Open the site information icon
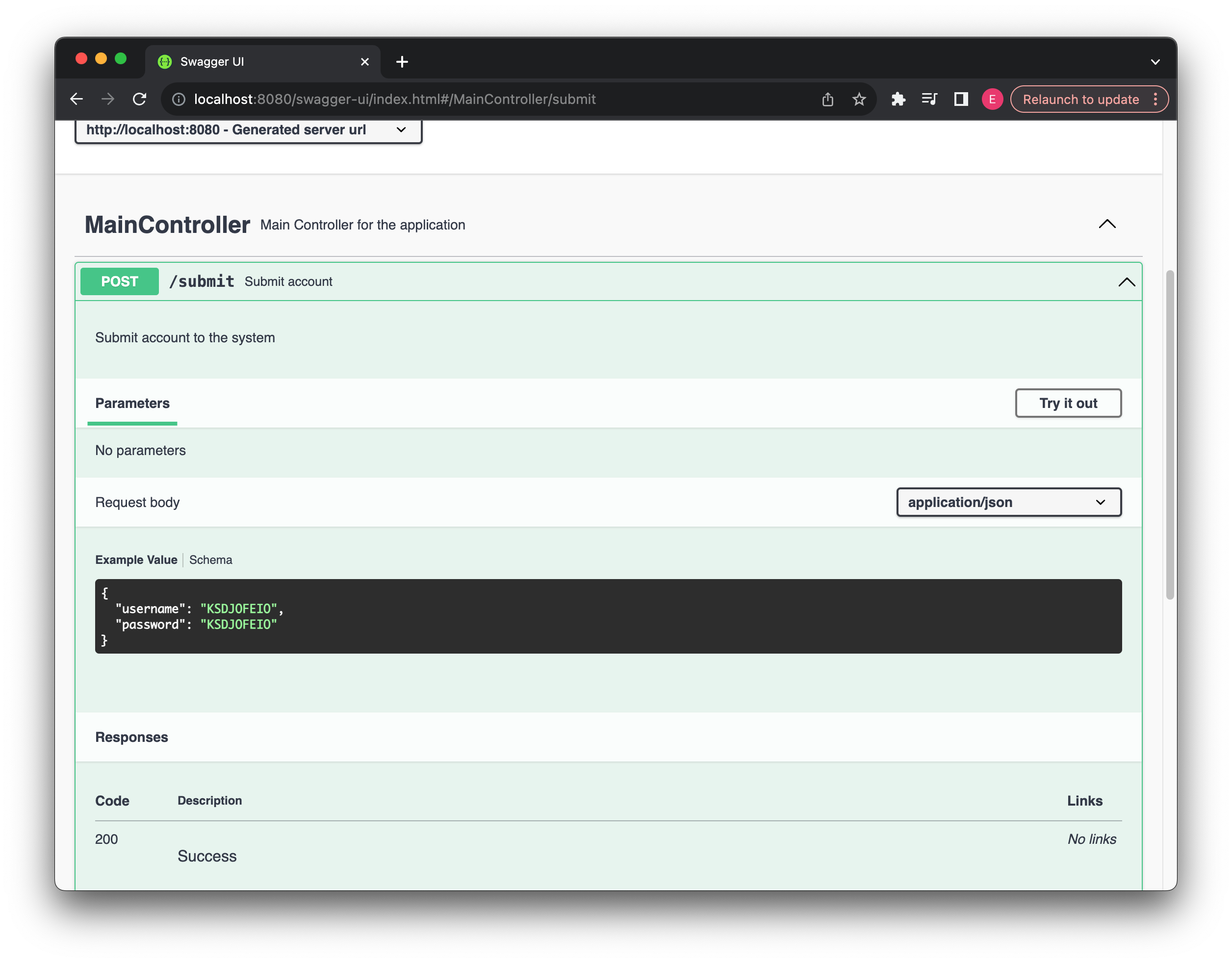This screenshot has height=963, width=1232. [x=179, y=99]
